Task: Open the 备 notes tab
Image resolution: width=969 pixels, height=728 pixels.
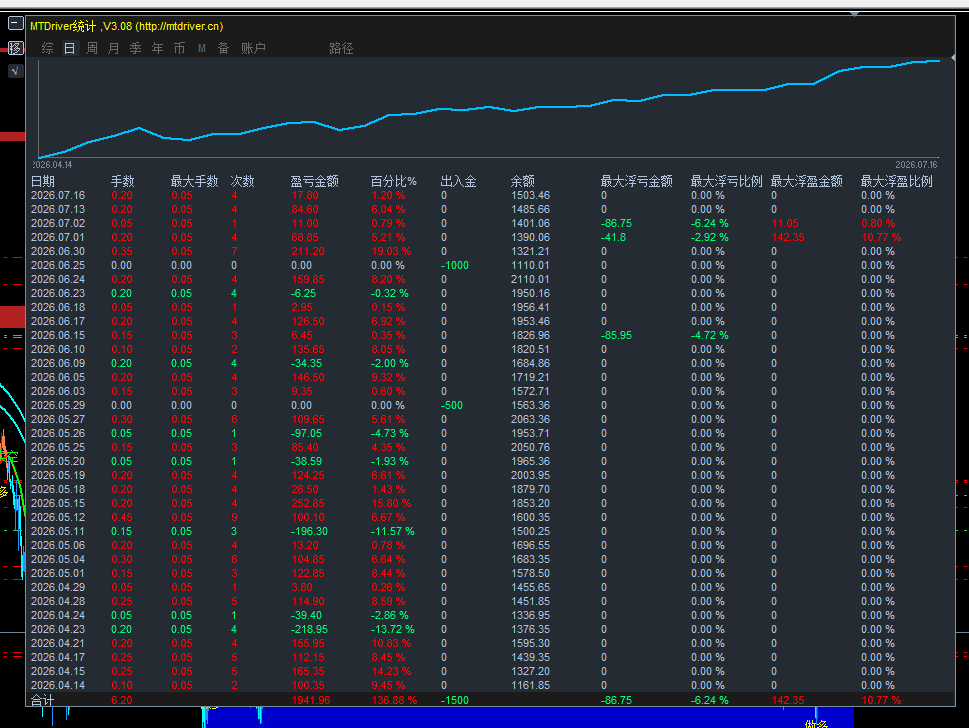Action: 224,48
